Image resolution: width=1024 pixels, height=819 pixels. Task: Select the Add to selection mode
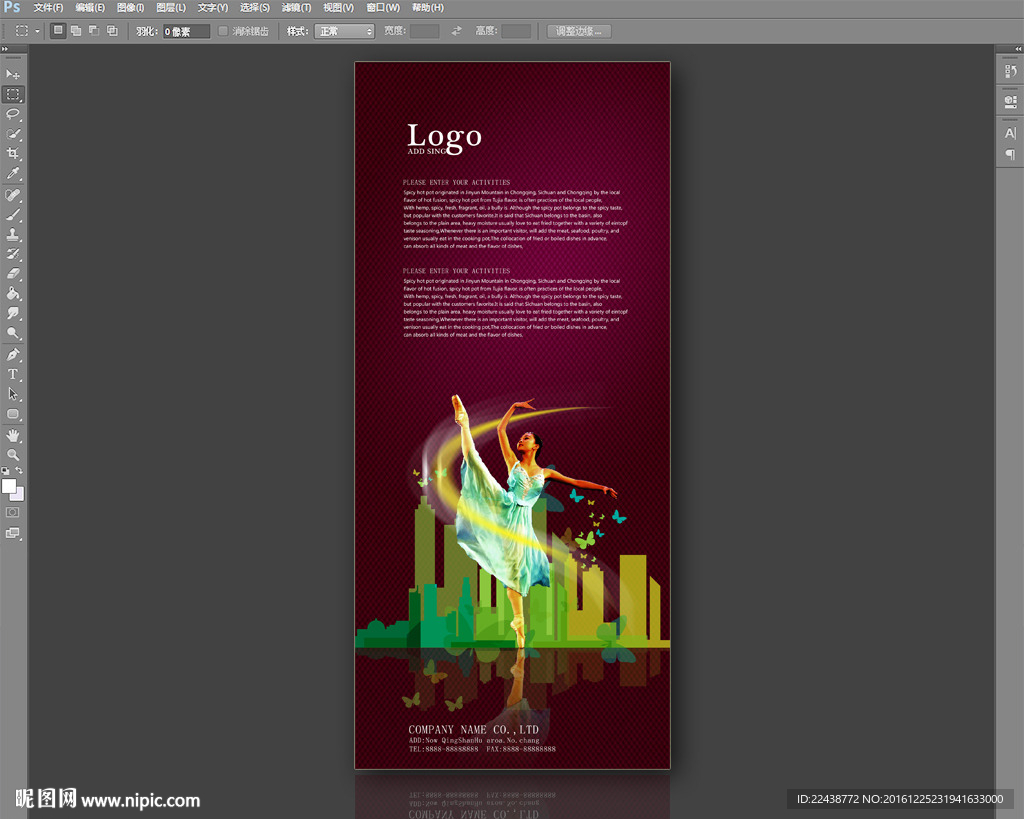click(x=76, y=31)
